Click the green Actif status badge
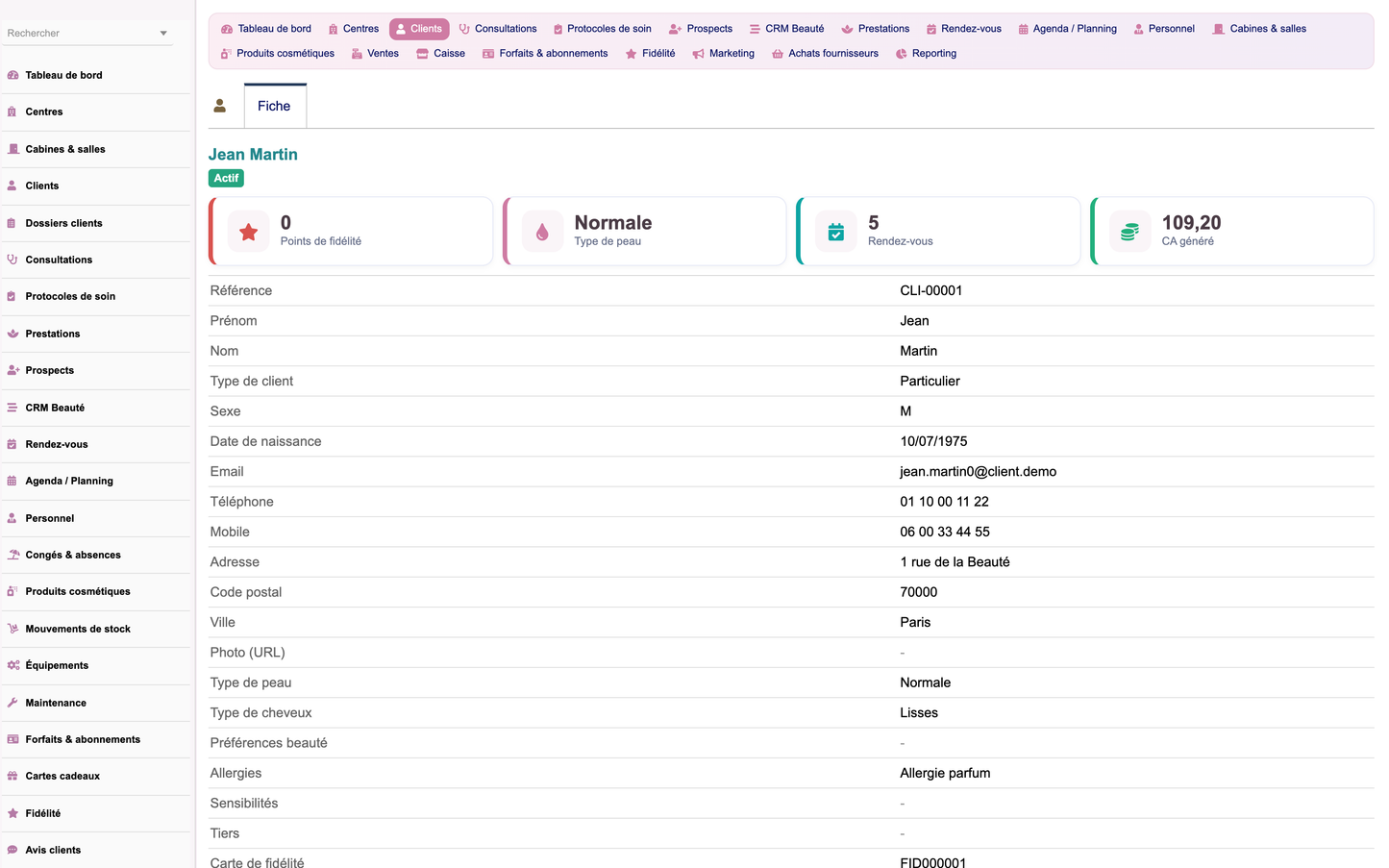Screen dimensions: 1389x868 (x=226, y=178)
